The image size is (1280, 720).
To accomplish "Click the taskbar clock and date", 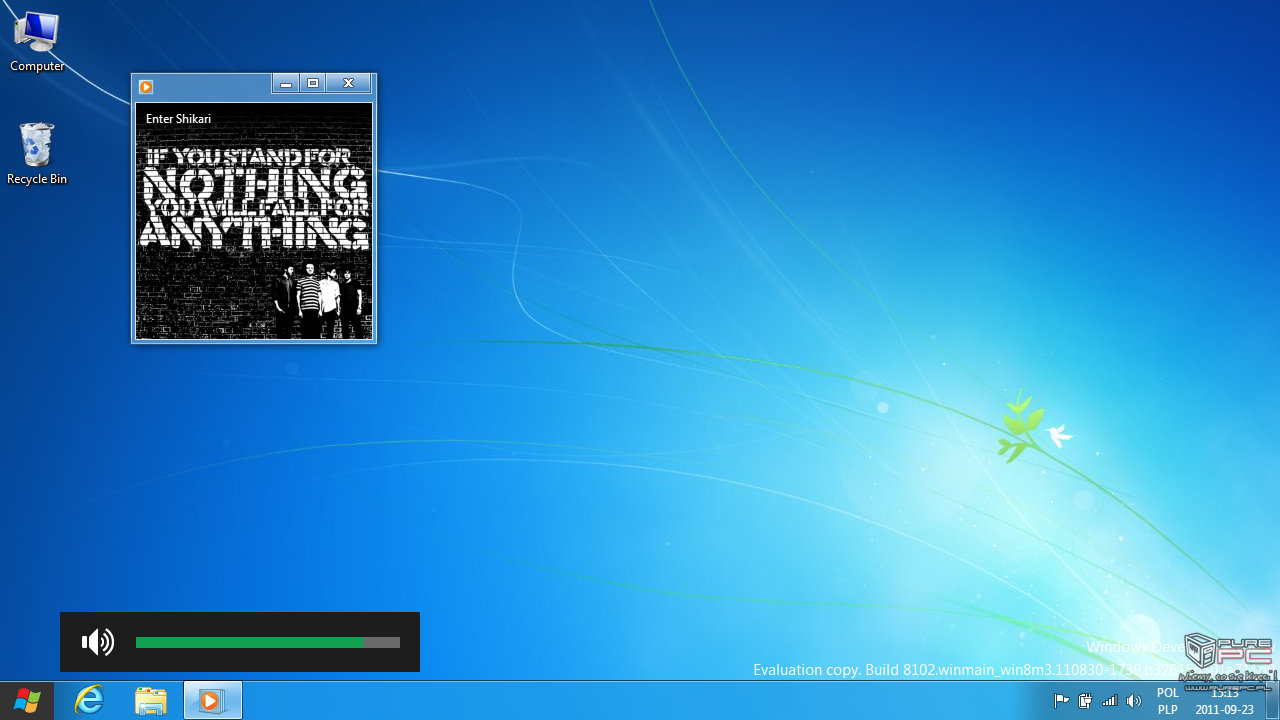I will (x=1224, y=701).
